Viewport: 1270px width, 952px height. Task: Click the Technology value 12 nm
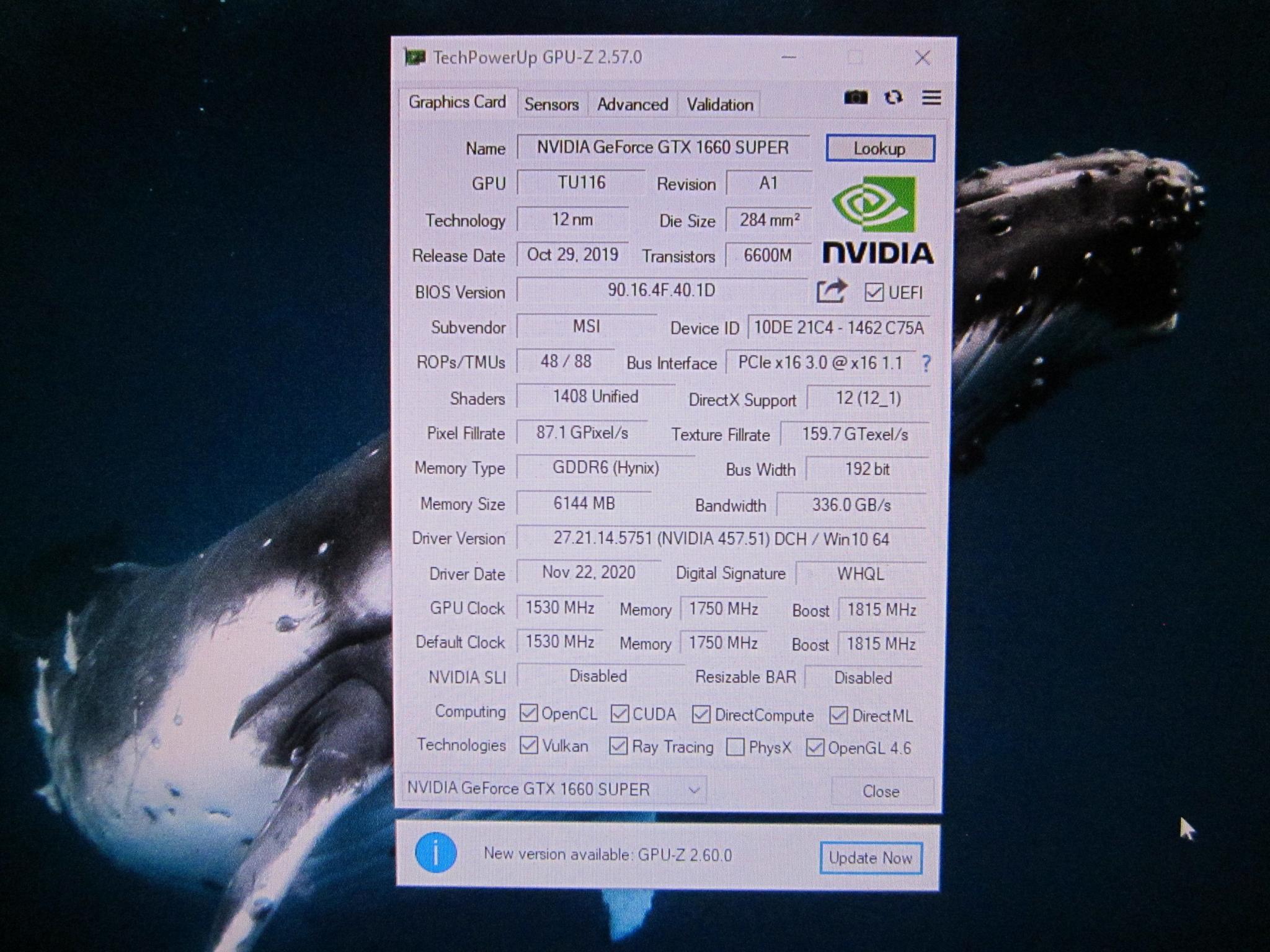[x=572, y=219]
